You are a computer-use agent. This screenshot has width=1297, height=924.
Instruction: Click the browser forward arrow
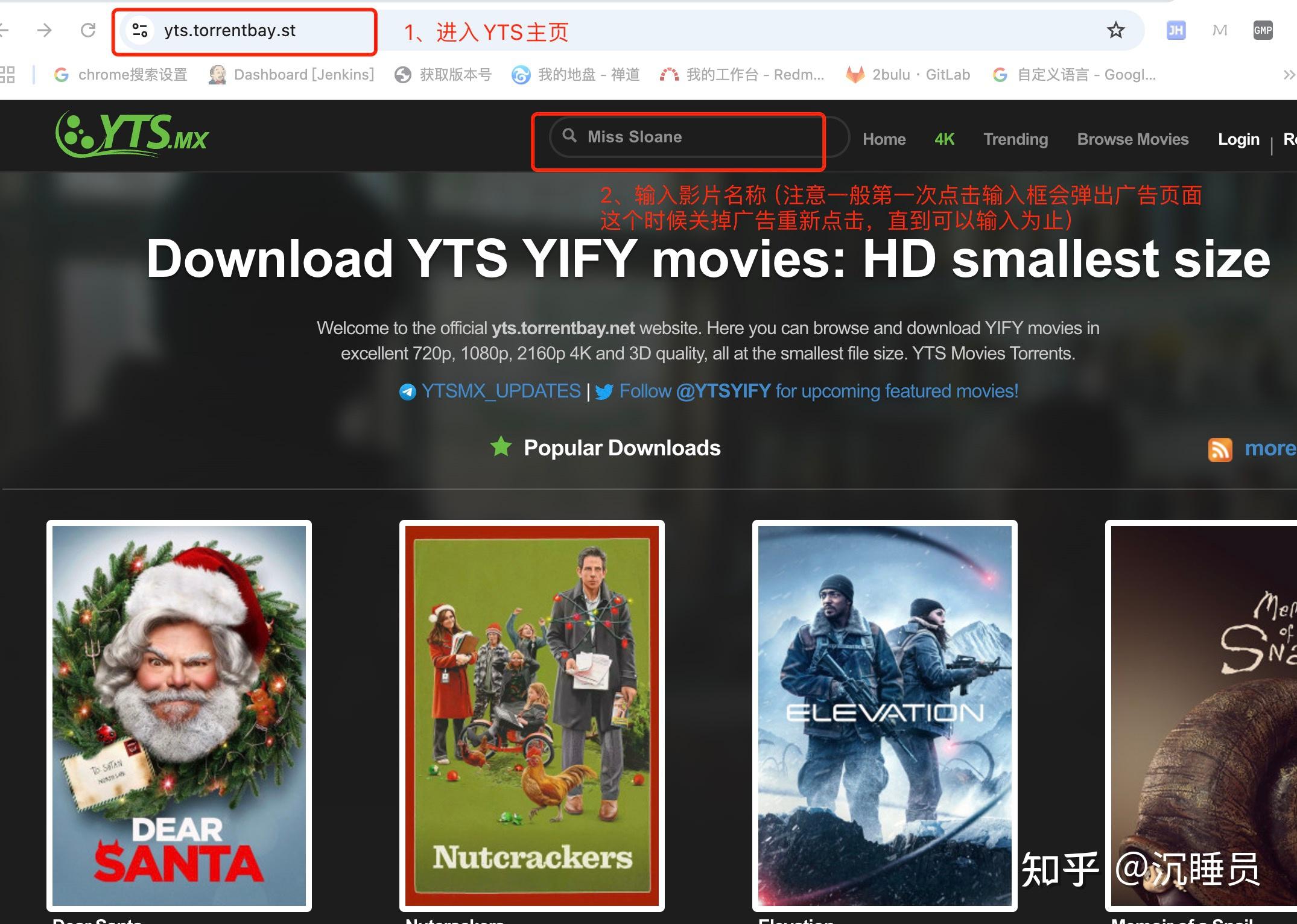45,30
